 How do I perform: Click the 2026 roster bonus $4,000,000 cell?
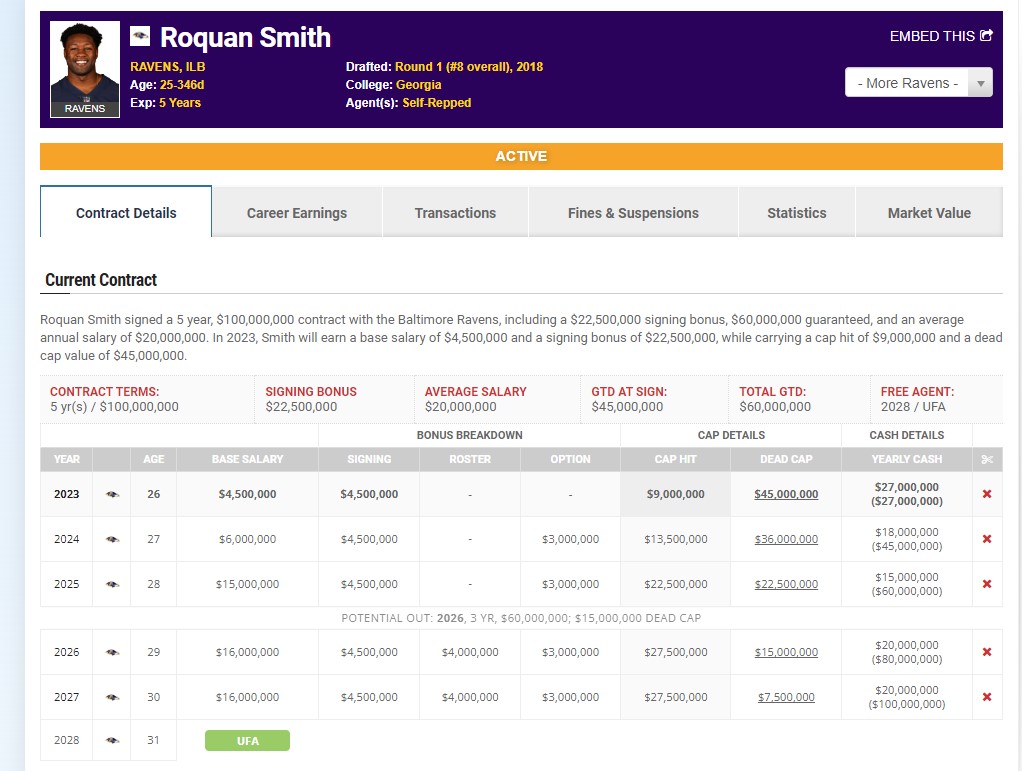pyautogui.click(x=470, y=652)
